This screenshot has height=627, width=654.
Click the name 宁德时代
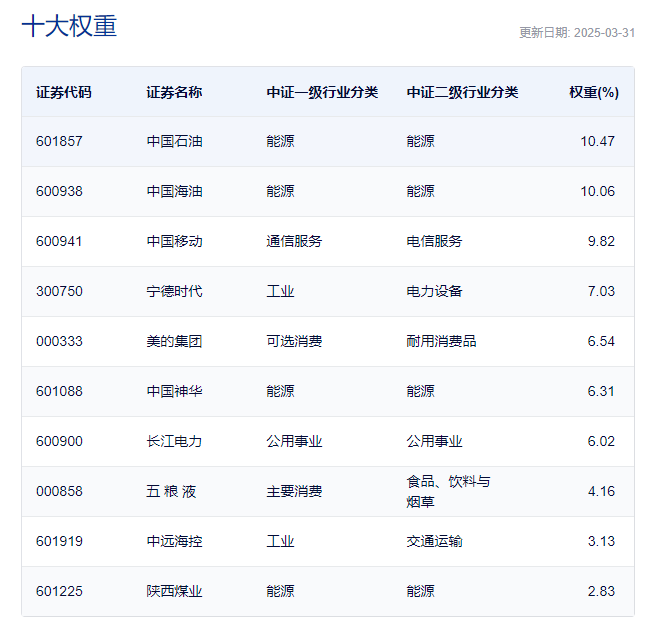tap(174, 291)
